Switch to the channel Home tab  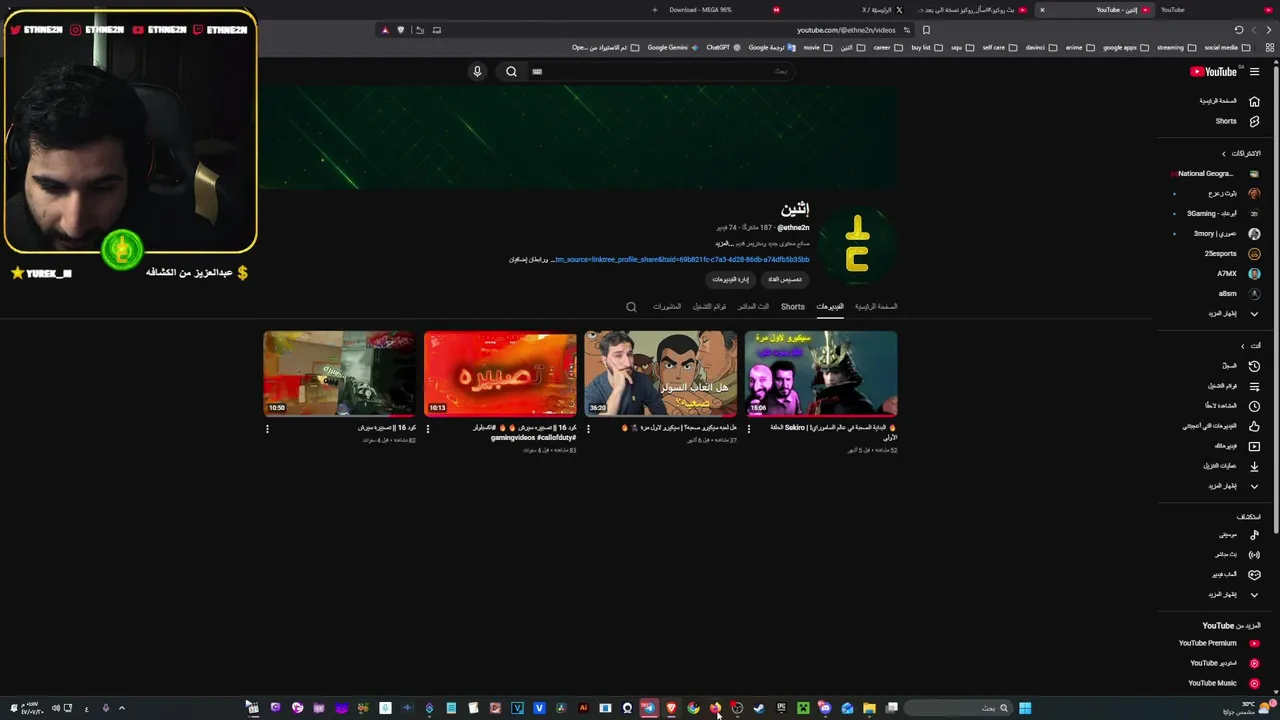pos(876,307)
